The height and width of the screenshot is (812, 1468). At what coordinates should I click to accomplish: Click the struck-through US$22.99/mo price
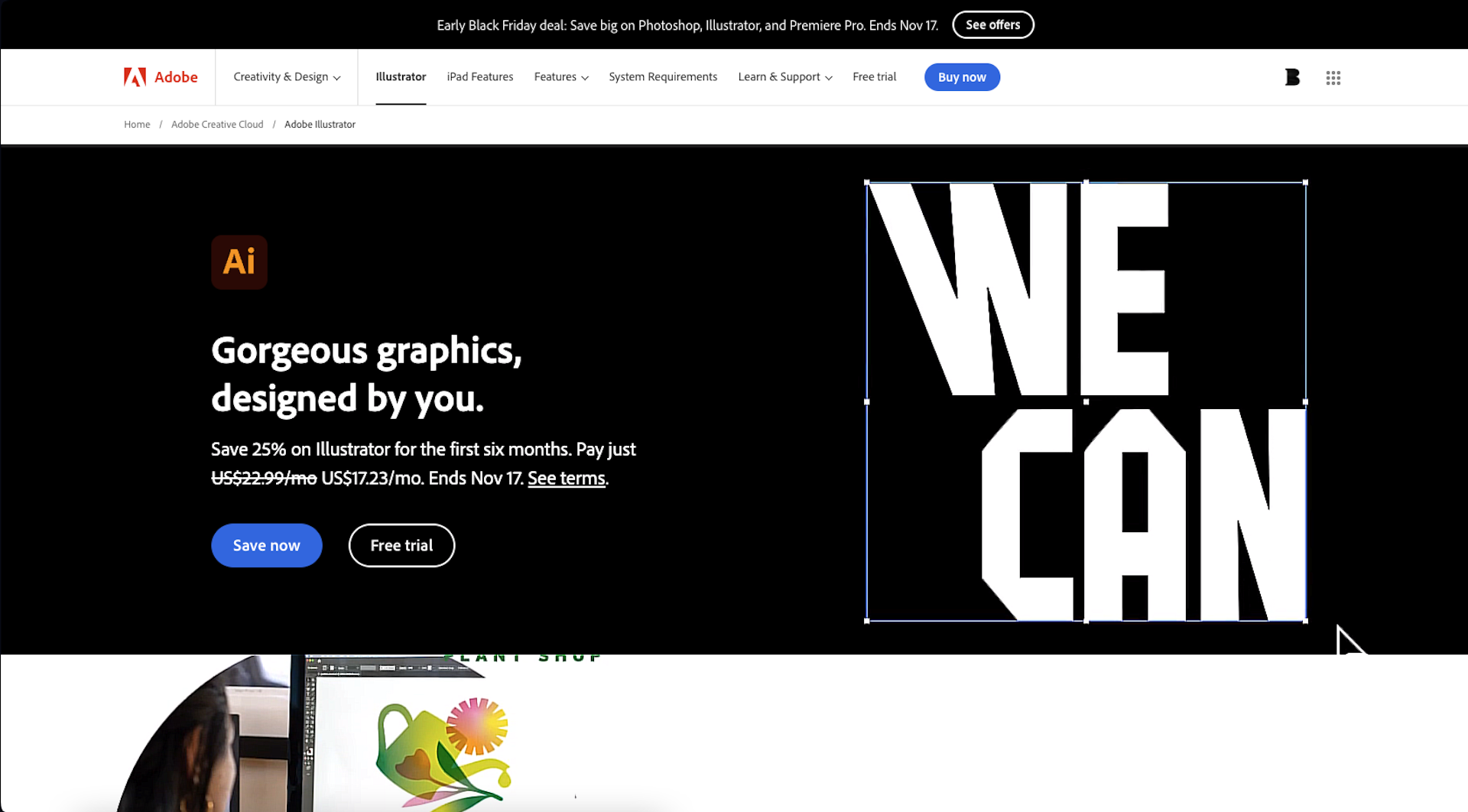(264, 479)
